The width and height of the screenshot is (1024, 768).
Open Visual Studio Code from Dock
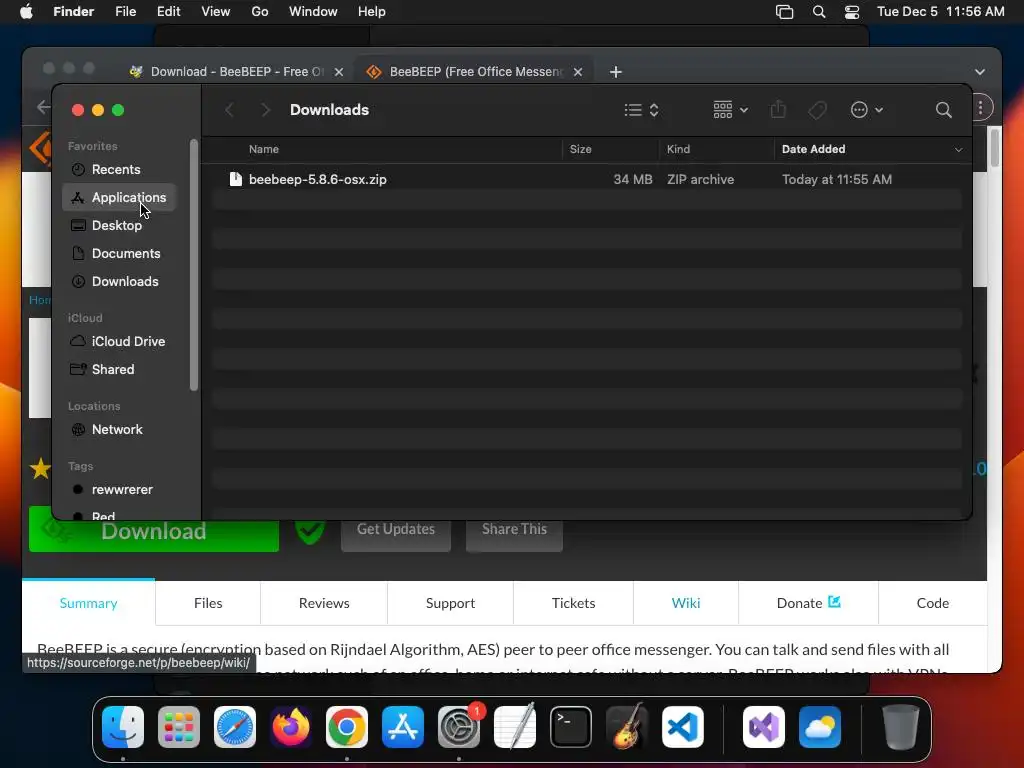click(682, 727)
